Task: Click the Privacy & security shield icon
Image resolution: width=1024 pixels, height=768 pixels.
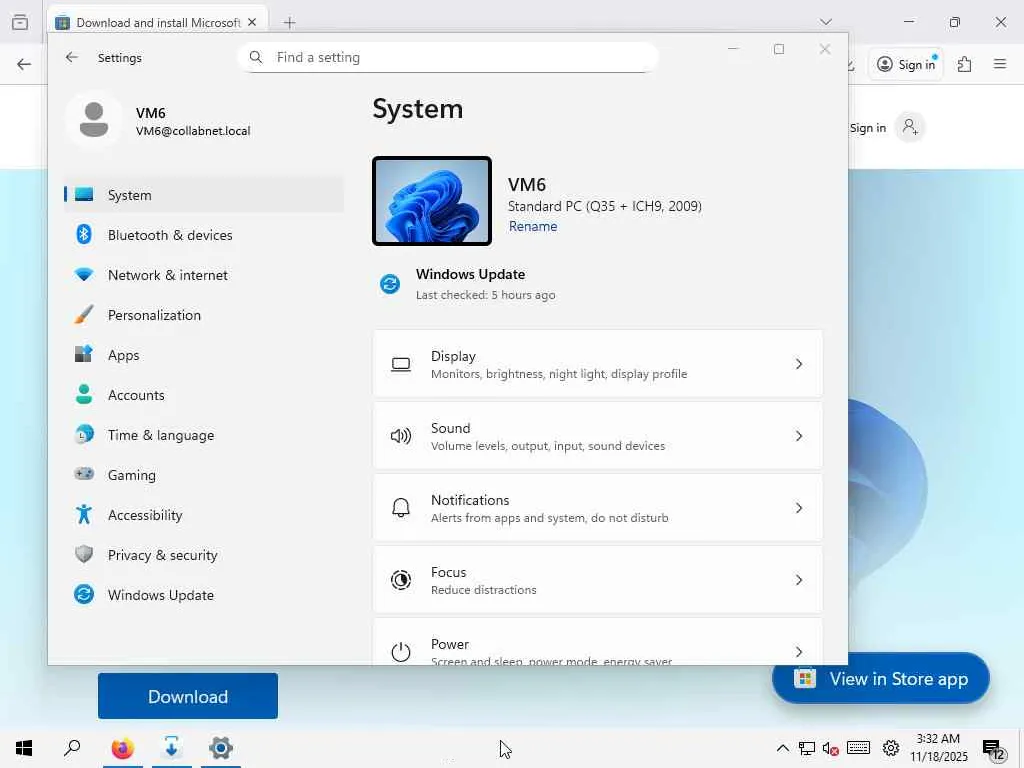Action: point(84,554)
